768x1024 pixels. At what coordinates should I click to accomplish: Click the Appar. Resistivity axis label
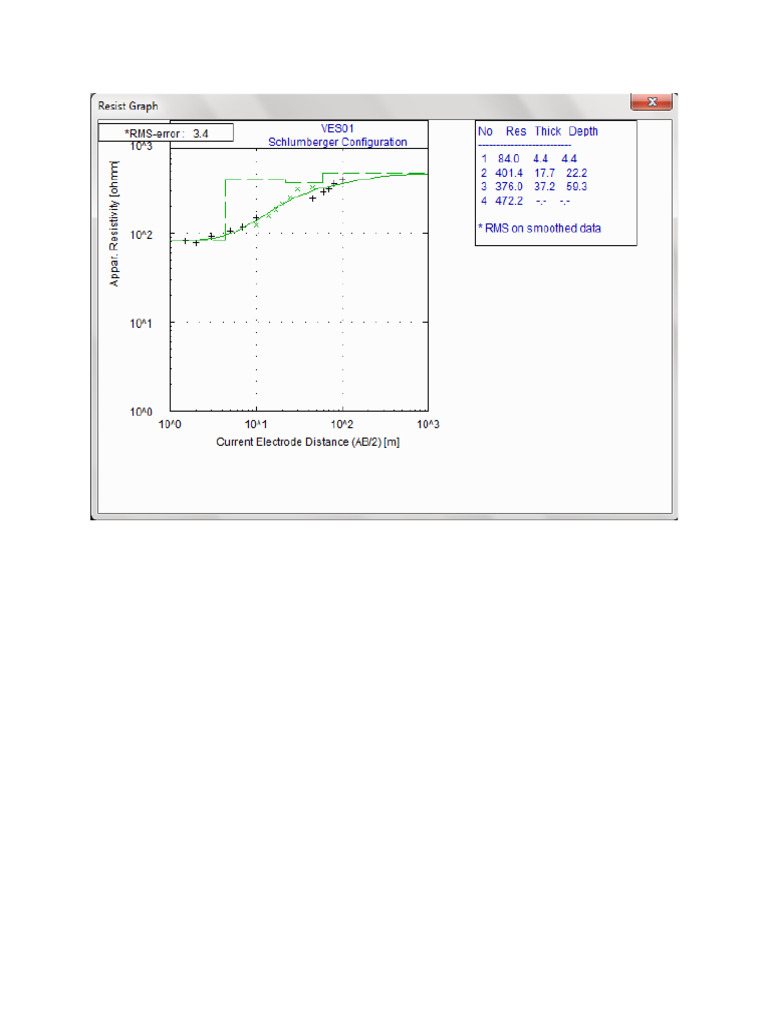(115, 223)
